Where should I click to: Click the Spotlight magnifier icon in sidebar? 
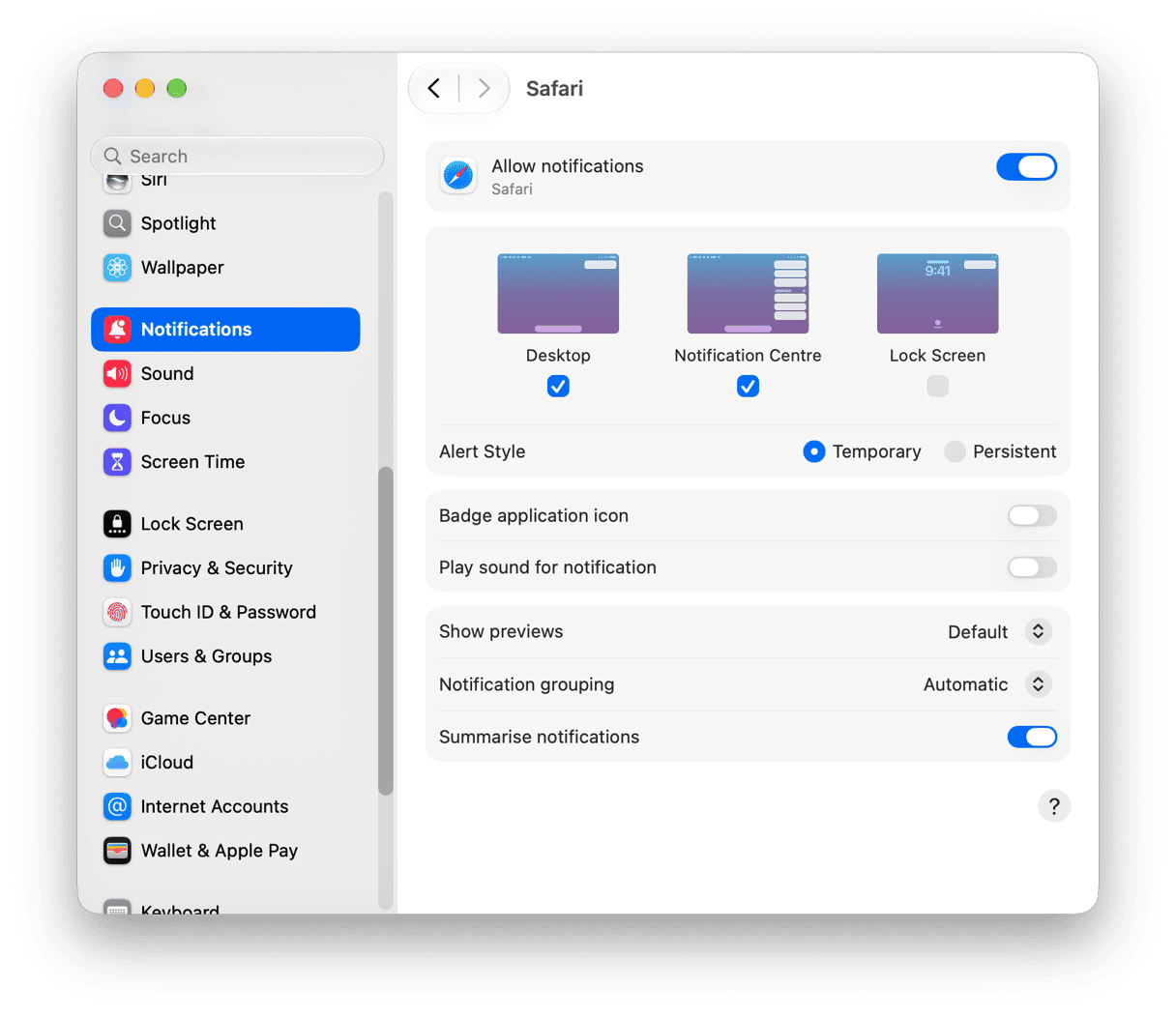(x=117, y=223)
